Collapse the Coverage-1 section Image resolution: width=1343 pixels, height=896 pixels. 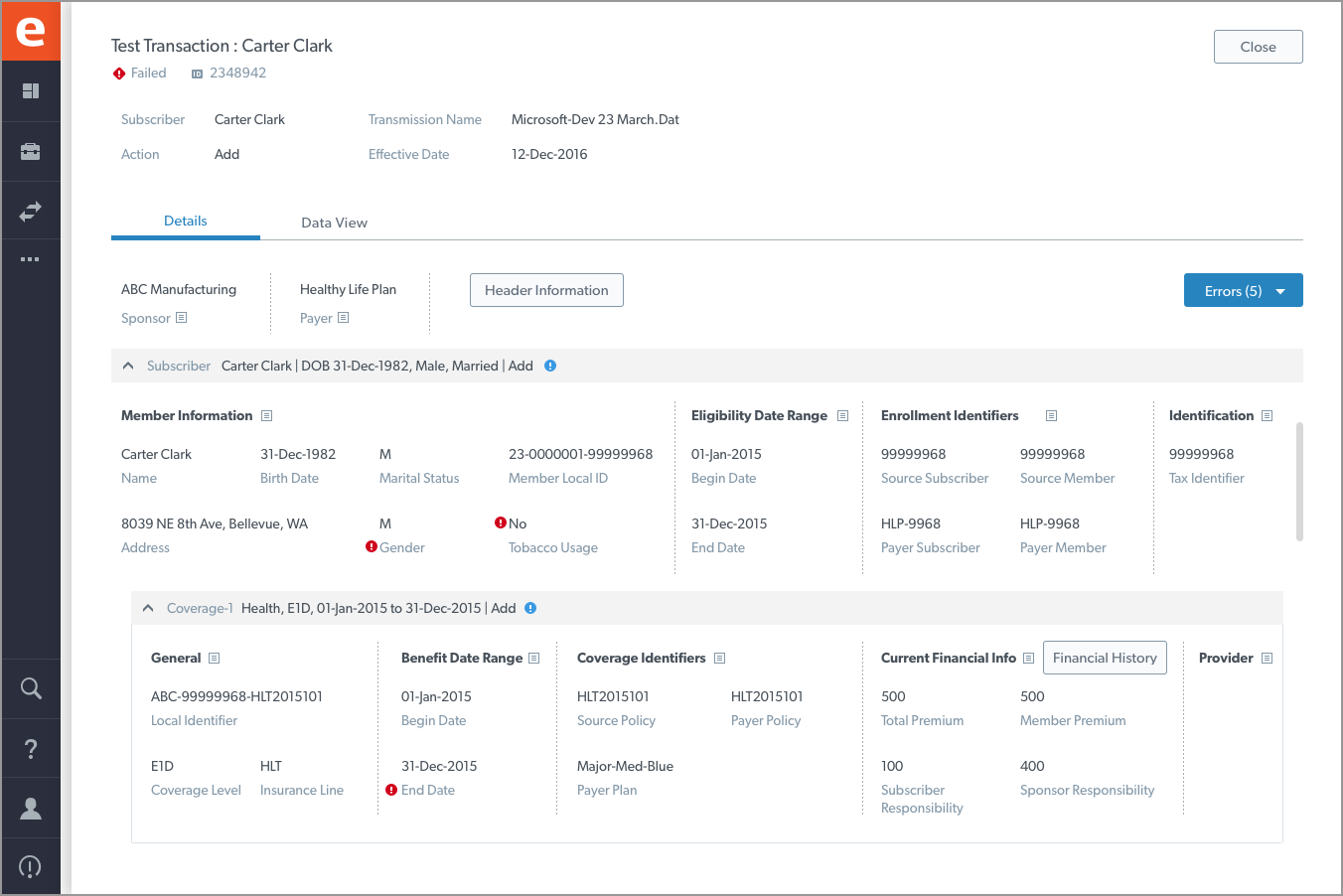coord(148,608)
